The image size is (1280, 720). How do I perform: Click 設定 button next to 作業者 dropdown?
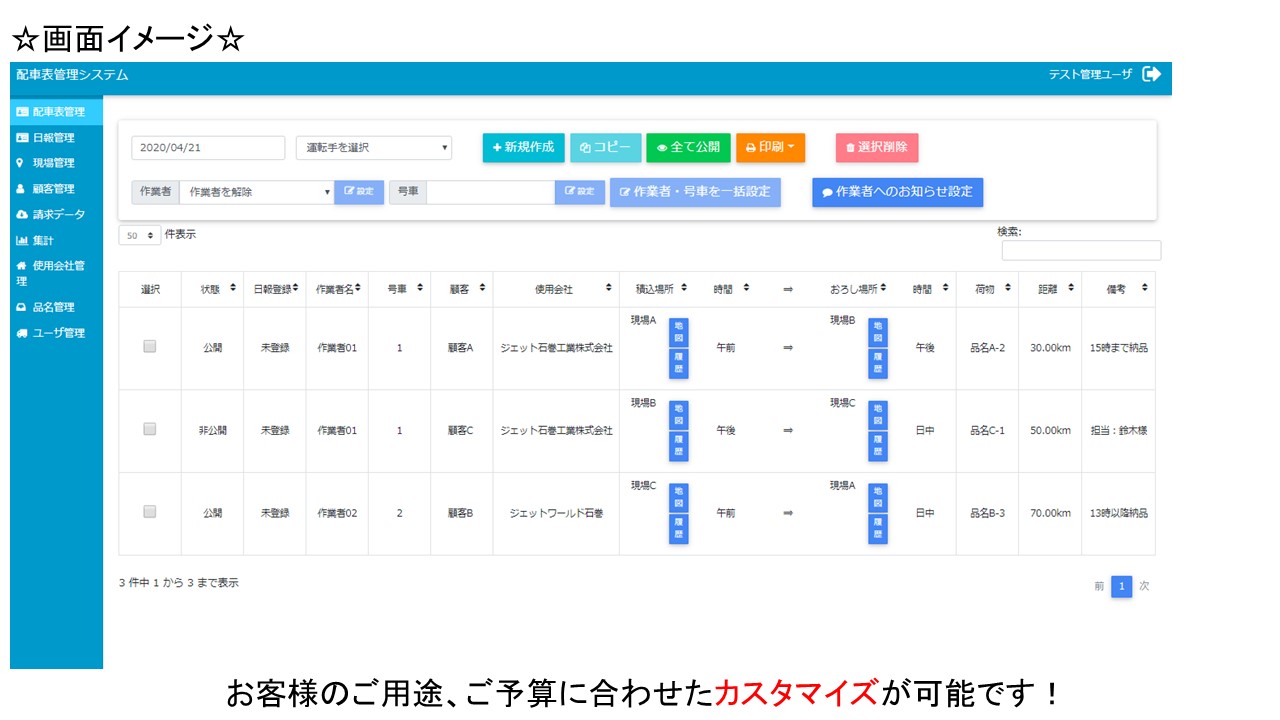(359, 192)
